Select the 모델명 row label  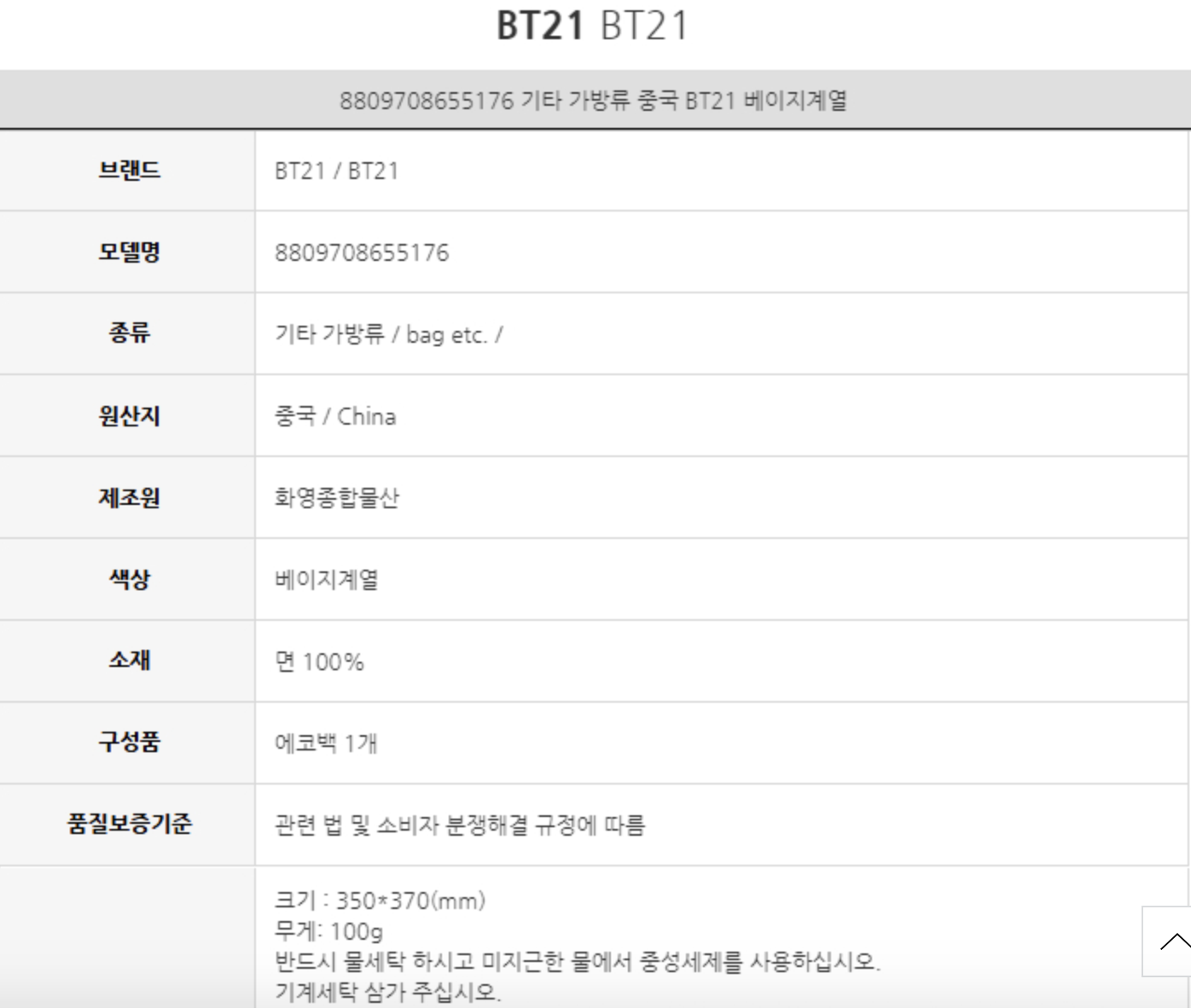coord(129,252)
